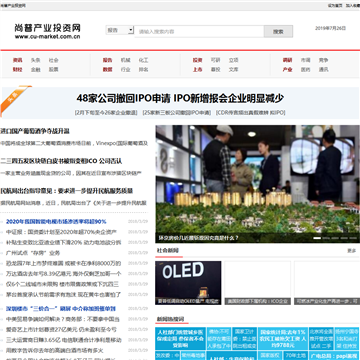Click the 搜索 search button
The image size is (360, 360).
pyautogui.click(x=278, y=31)
